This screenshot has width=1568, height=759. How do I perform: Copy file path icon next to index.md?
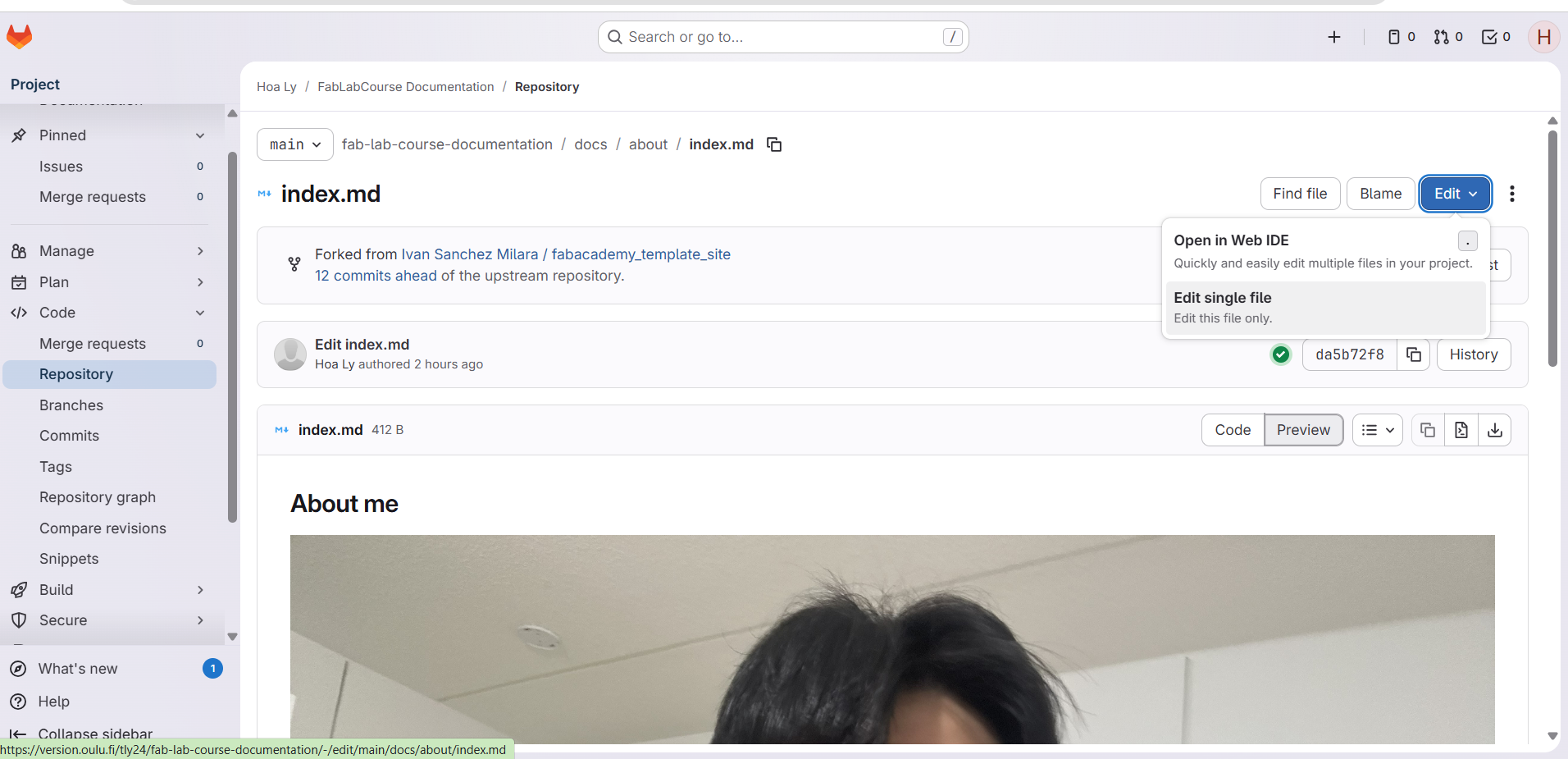[x=773, y=144]
